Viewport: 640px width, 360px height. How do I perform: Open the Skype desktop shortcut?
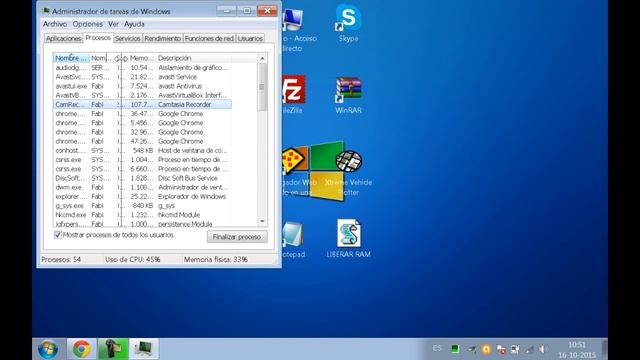(348, 23)
